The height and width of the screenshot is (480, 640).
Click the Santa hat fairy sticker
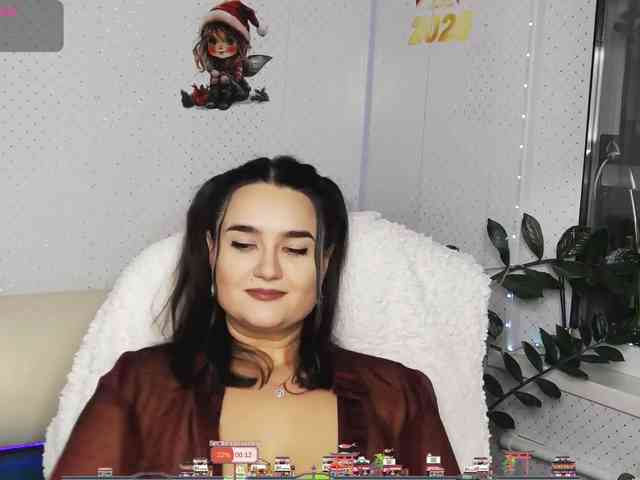226,56
